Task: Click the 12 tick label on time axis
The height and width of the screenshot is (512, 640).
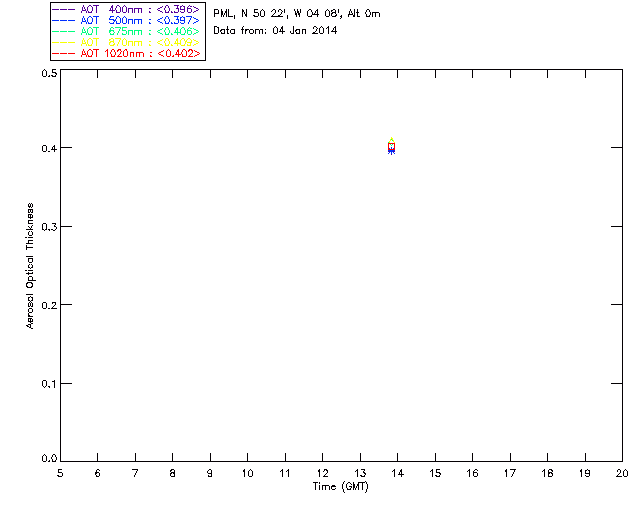Action: point(322,473)
